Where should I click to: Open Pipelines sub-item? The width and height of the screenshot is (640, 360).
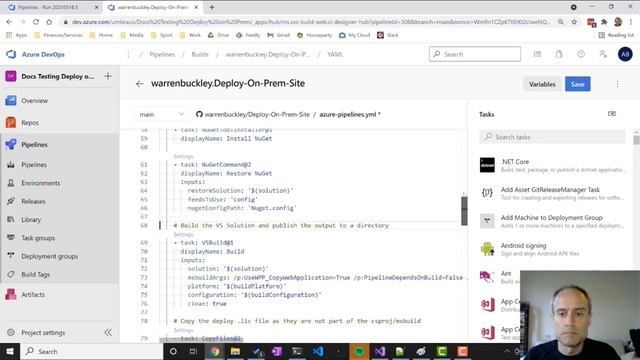(34, 164)
